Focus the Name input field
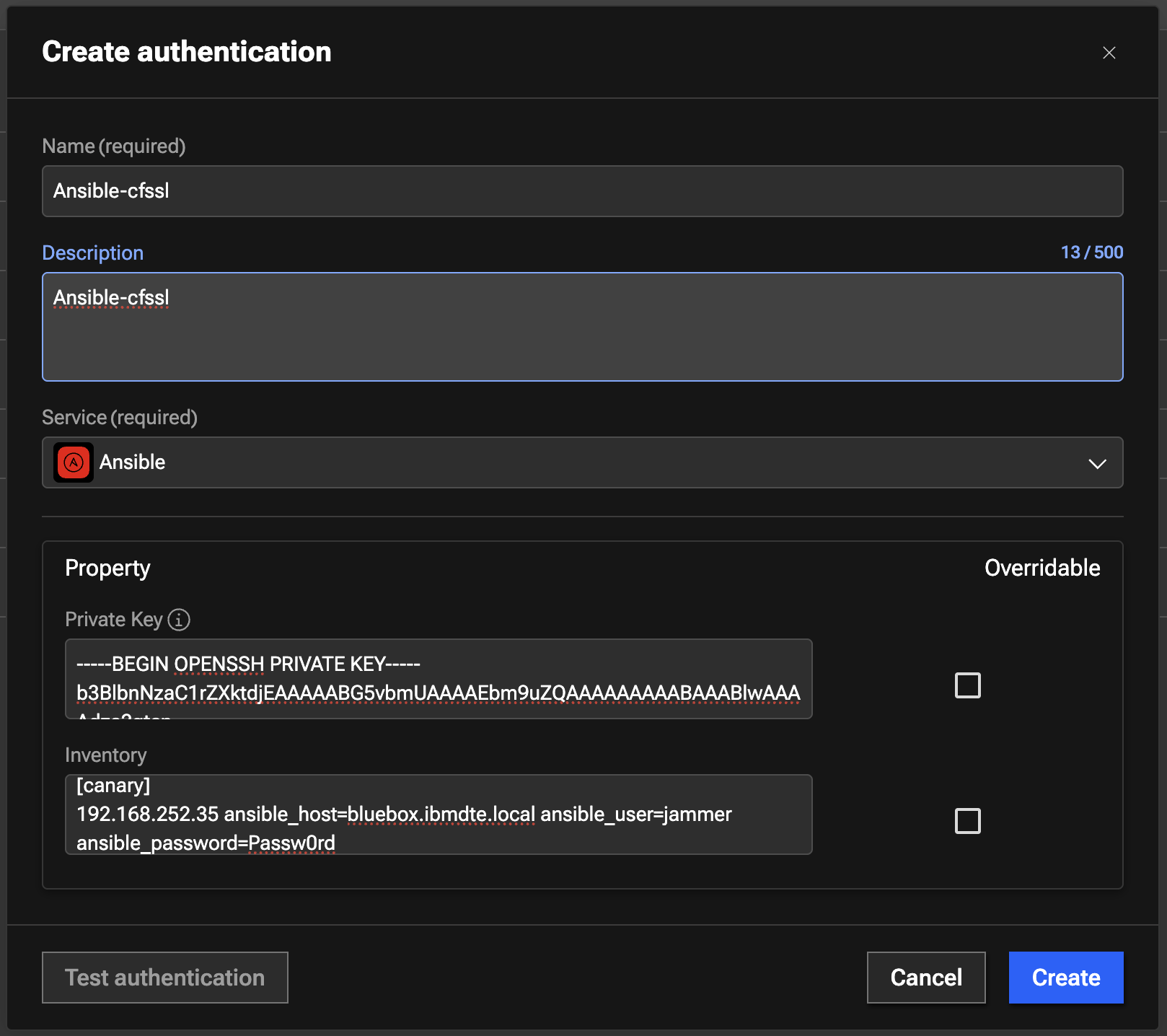This screenshot has height=1036, width=1167. (582, 191)
